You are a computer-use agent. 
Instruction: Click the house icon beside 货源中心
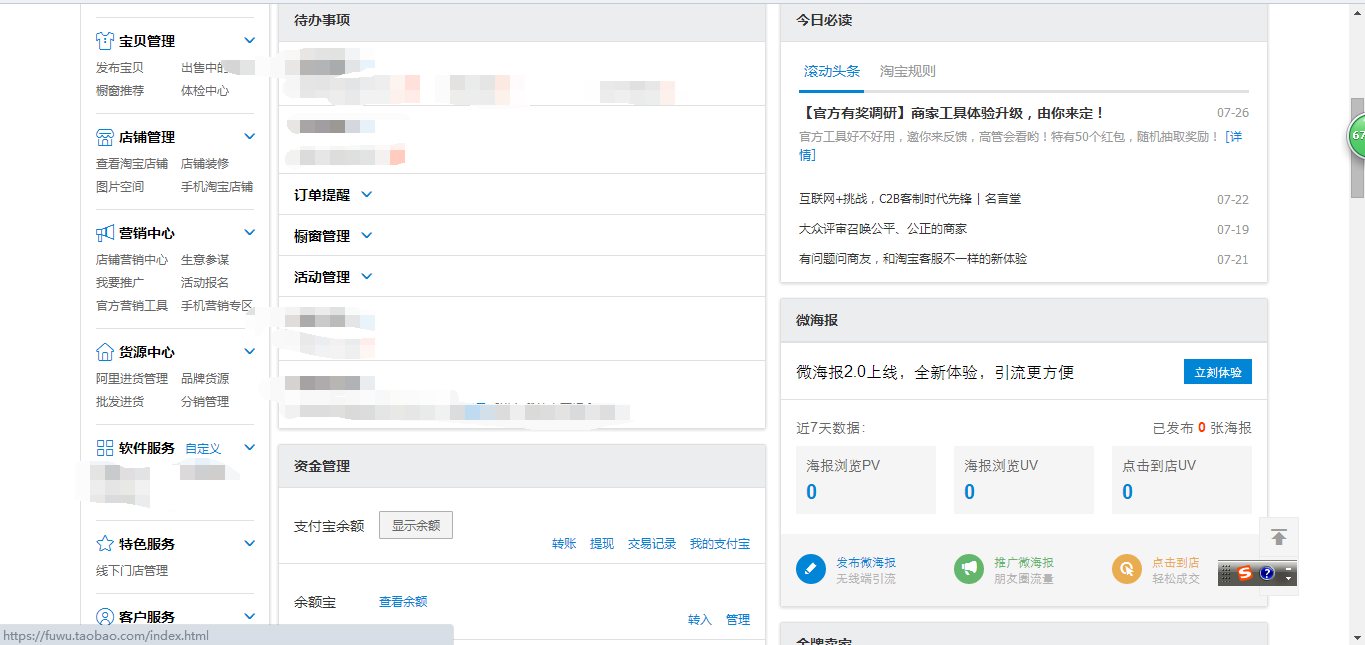click(x=105, y=352)
